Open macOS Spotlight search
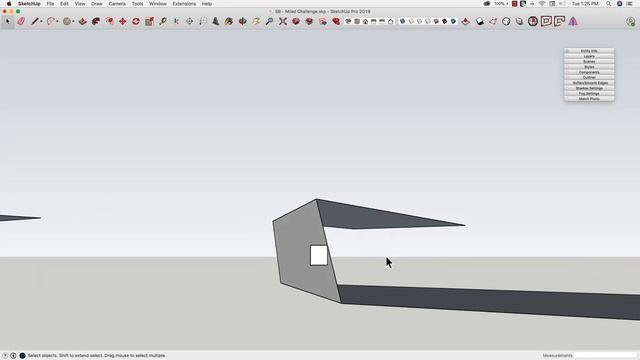 point(608,4)
